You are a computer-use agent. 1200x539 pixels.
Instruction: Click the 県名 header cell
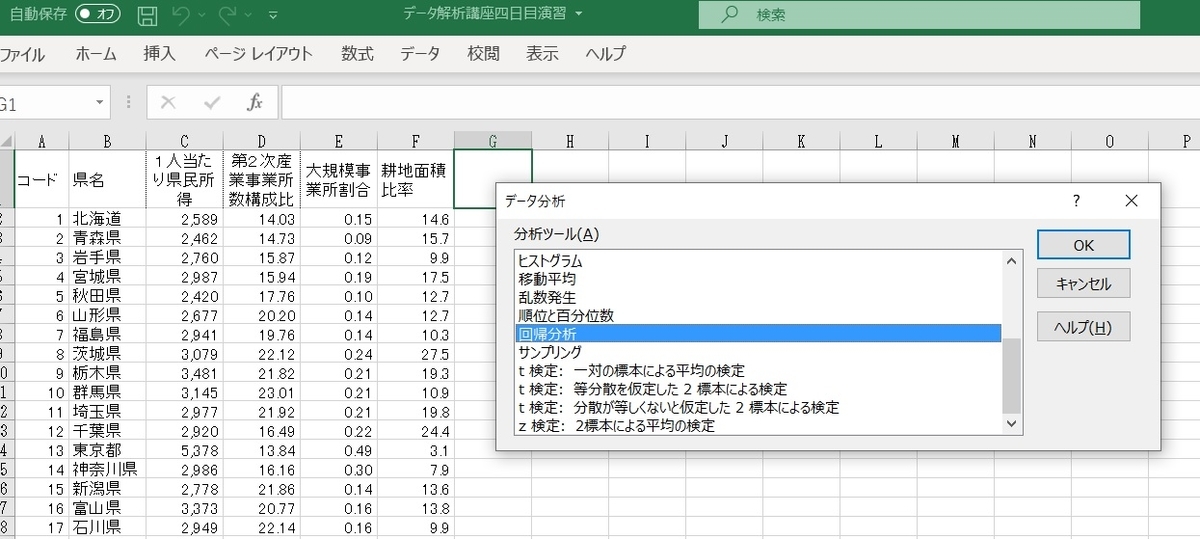[x=107, y=179]
